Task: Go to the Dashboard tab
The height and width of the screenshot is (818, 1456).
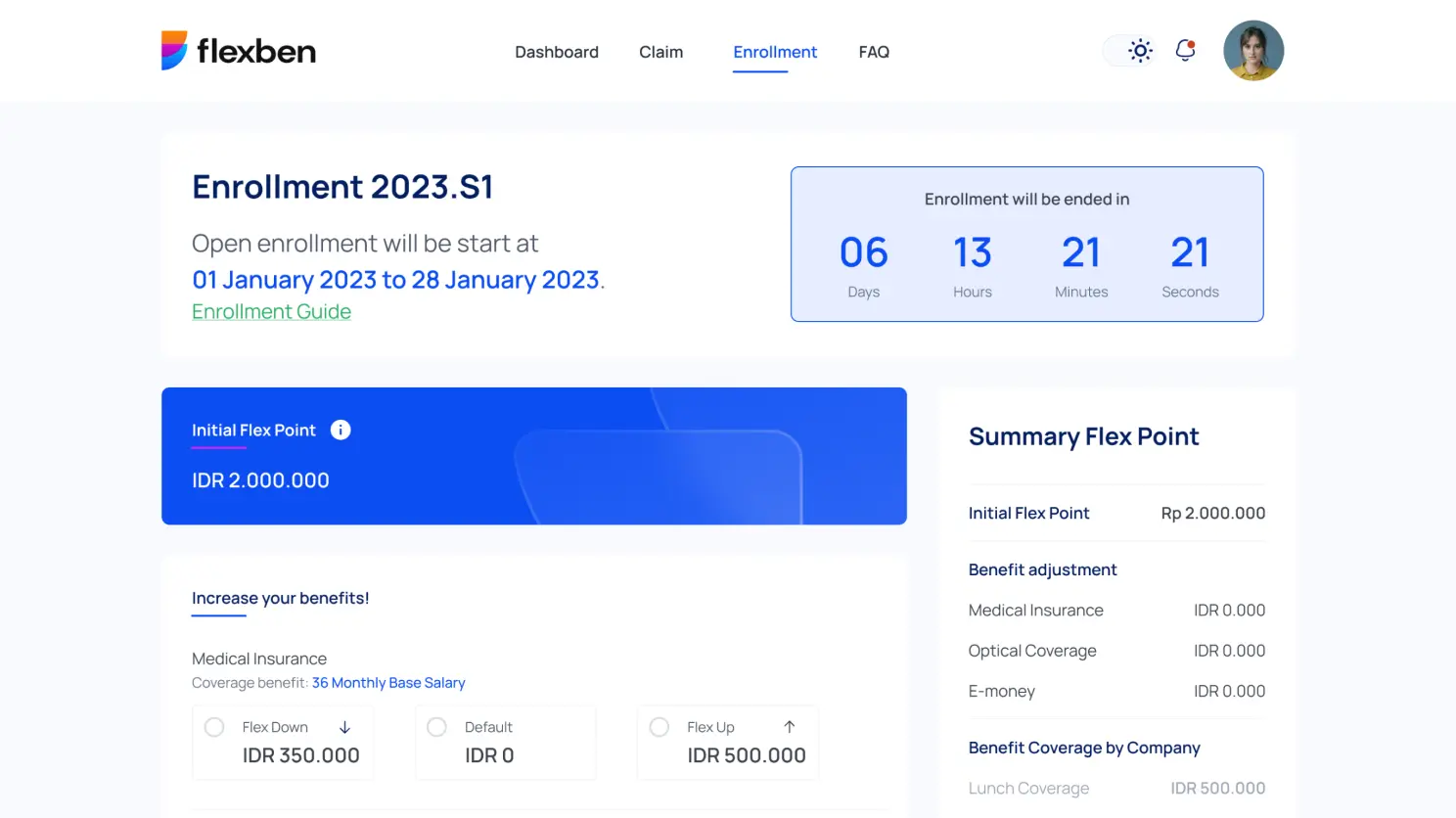Action: (557, 52)
